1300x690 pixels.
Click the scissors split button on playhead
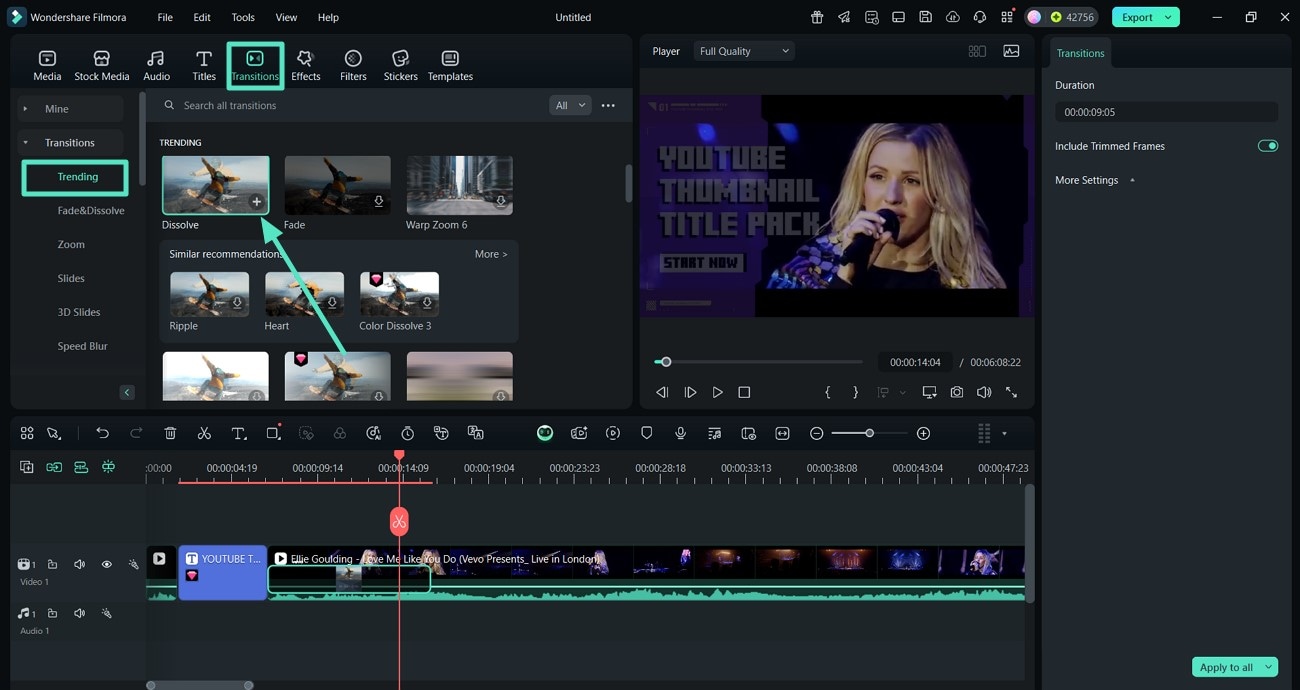399,521
